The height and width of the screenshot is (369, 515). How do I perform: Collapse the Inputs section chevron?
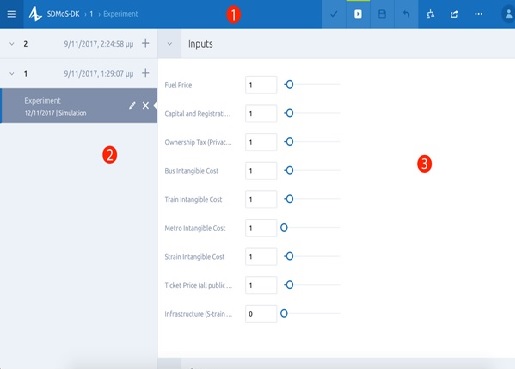(x=169, y=44)
